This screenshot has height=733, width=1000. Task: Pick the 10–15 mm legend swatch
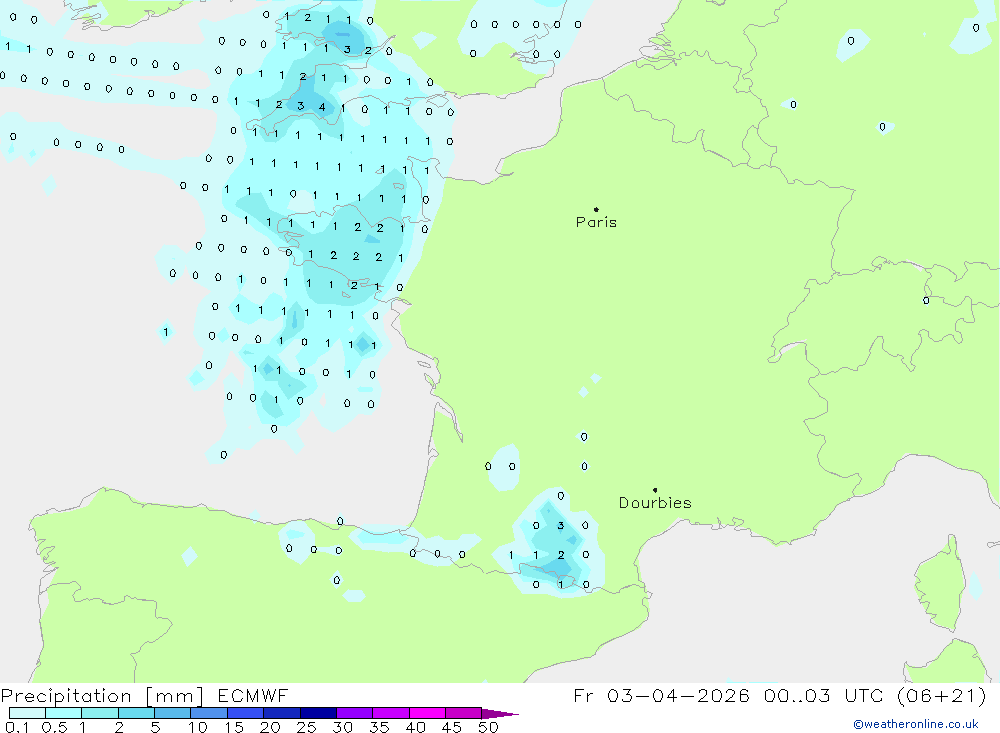pos(209,713)
